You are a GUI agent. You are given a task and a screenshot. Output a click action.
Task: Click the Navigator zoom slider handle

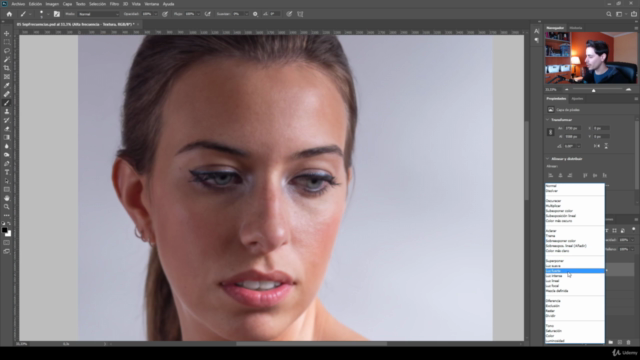593,90
